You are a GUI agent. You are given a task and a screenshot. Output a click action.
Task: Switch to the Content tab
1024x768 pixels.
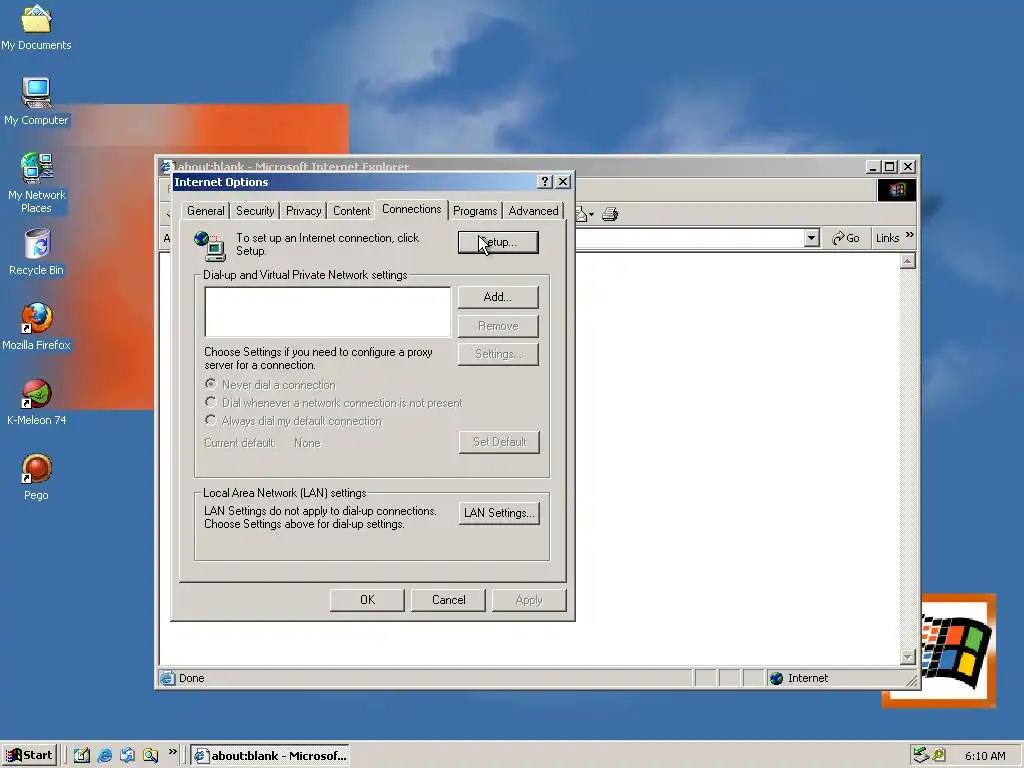pyautogui.click(x=351, y=210)
